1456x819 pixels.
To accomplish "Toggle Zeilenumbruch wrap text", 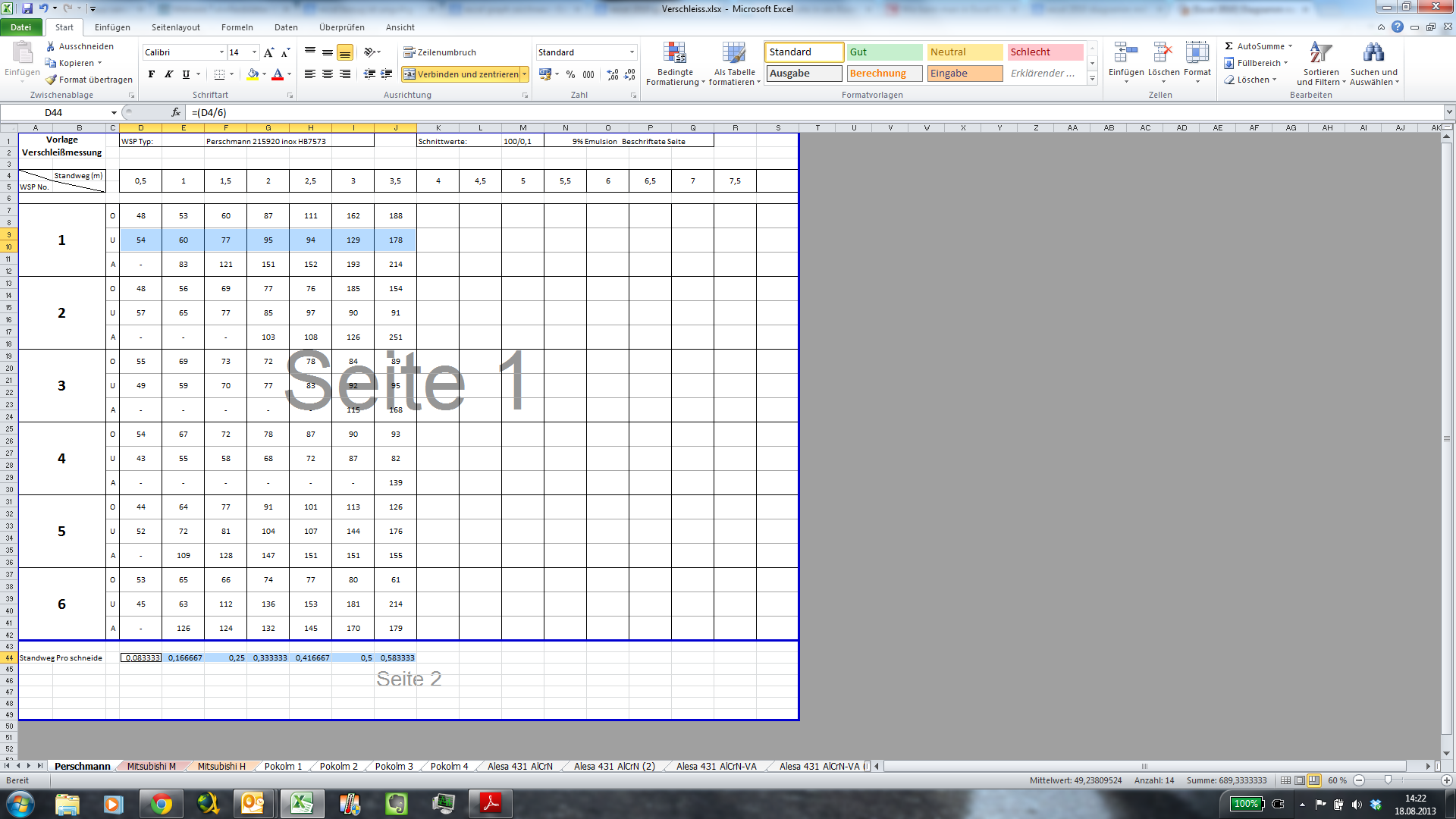I will tap(440, 52).
